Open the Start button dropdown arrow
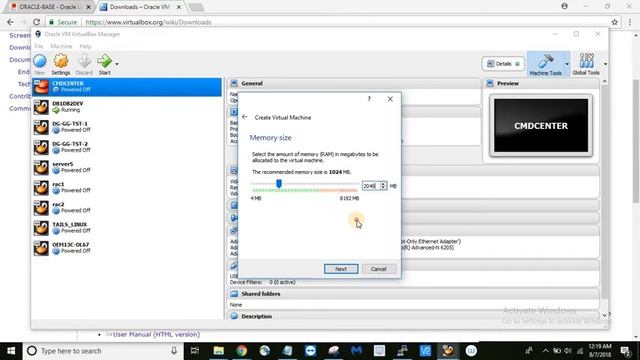Screen dimensions: 640x360 tap(117, 64)
